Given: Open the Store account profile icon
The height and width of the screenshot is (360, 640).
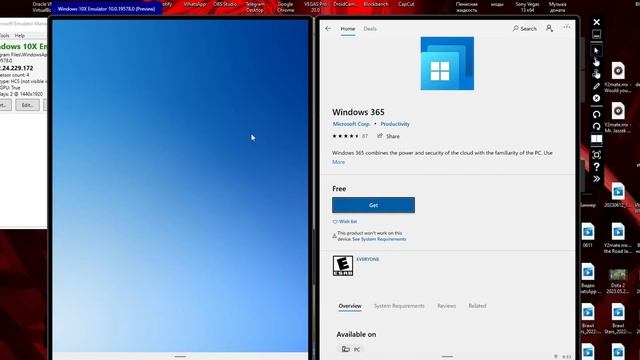Looking at the screenshot, I should tap(549, 28).
